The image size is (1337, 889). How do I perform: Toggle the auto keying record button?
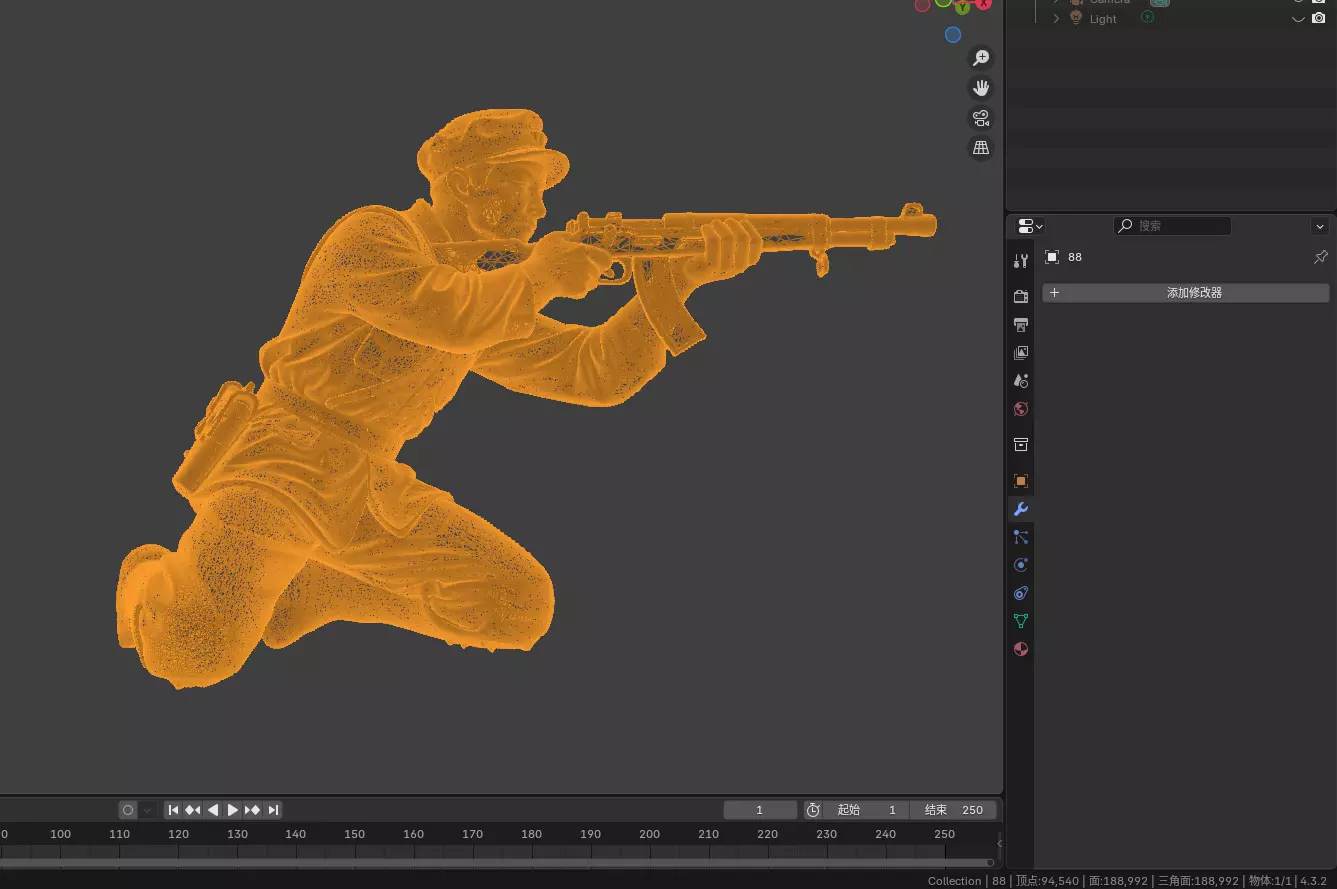pos(128,810)
